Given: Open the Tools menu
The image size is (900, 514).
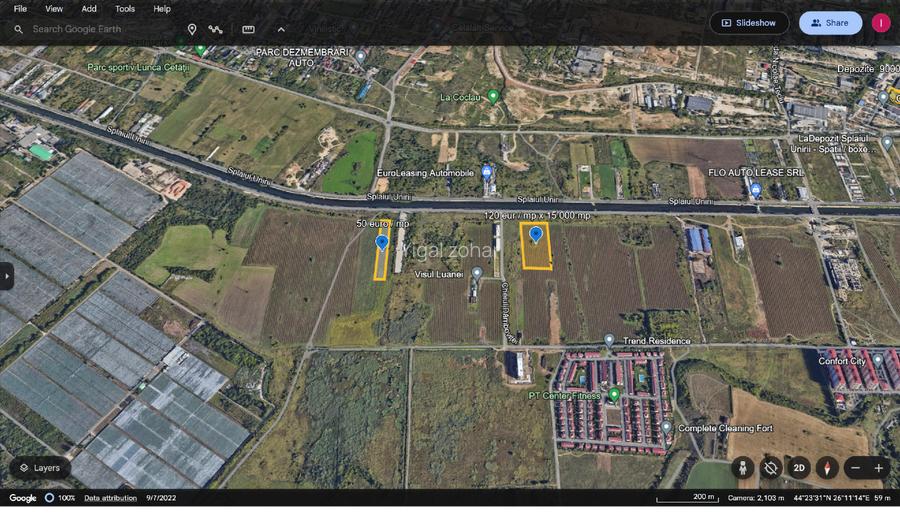Looking at the screenshot, I should [x=125, y=8].
